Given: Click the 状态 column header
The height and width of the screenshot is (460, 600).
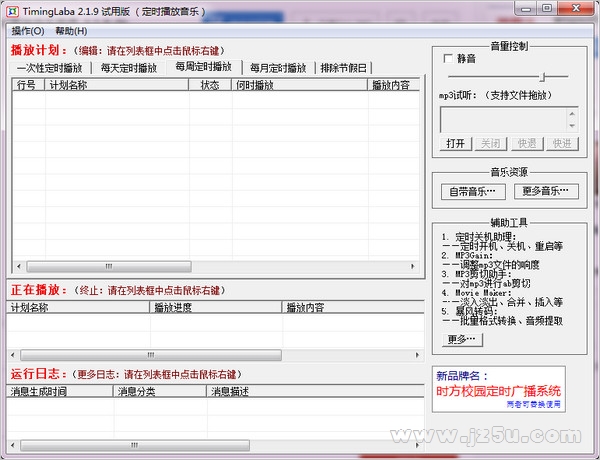Looking at the screenshot, I should pyautogui.click(x=210, y=85).
